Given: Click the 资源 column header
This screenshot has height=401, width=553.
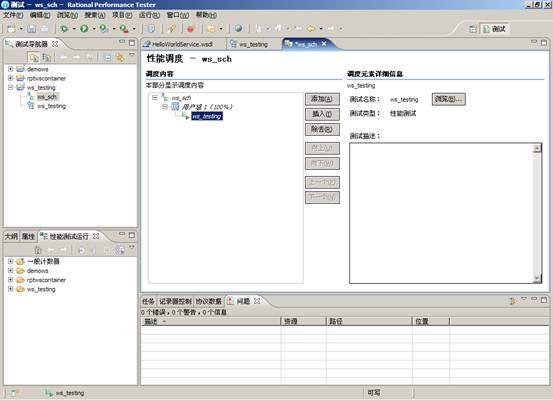Looking at the screenshot, I should coord(304,321).
